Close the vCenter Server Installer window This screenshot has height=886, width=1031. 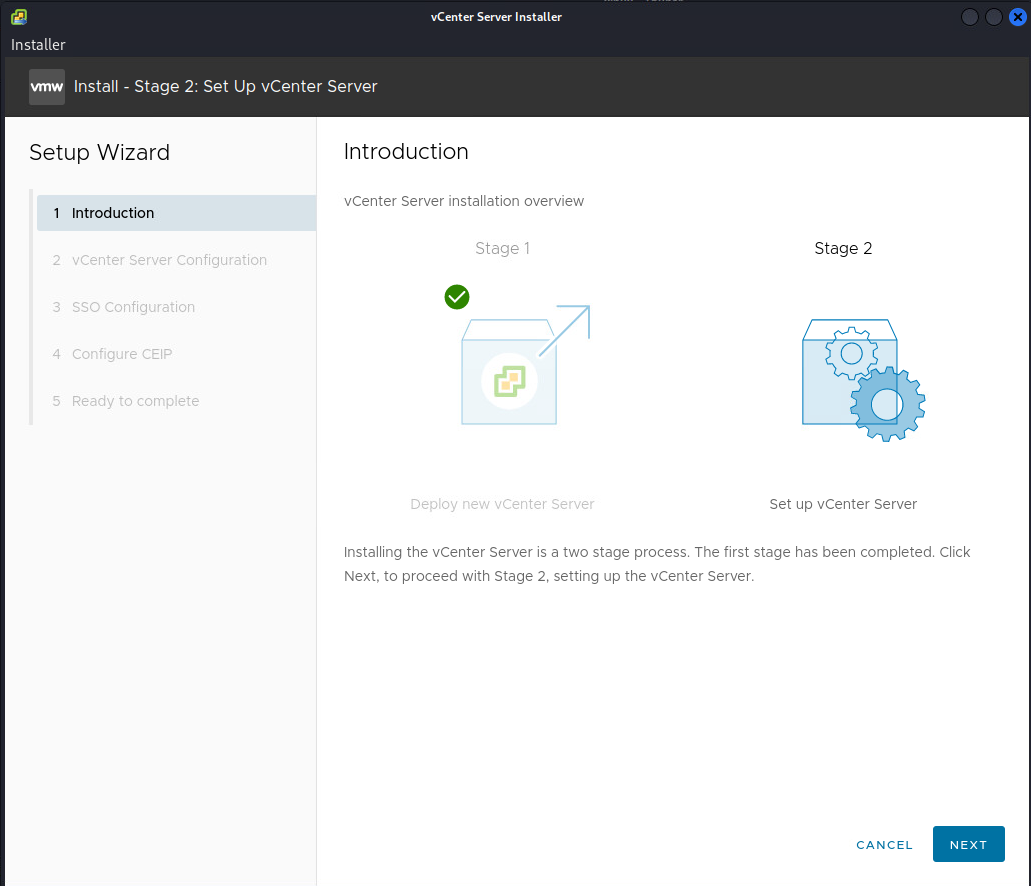pyautogui.click(x=1017, y=17)
